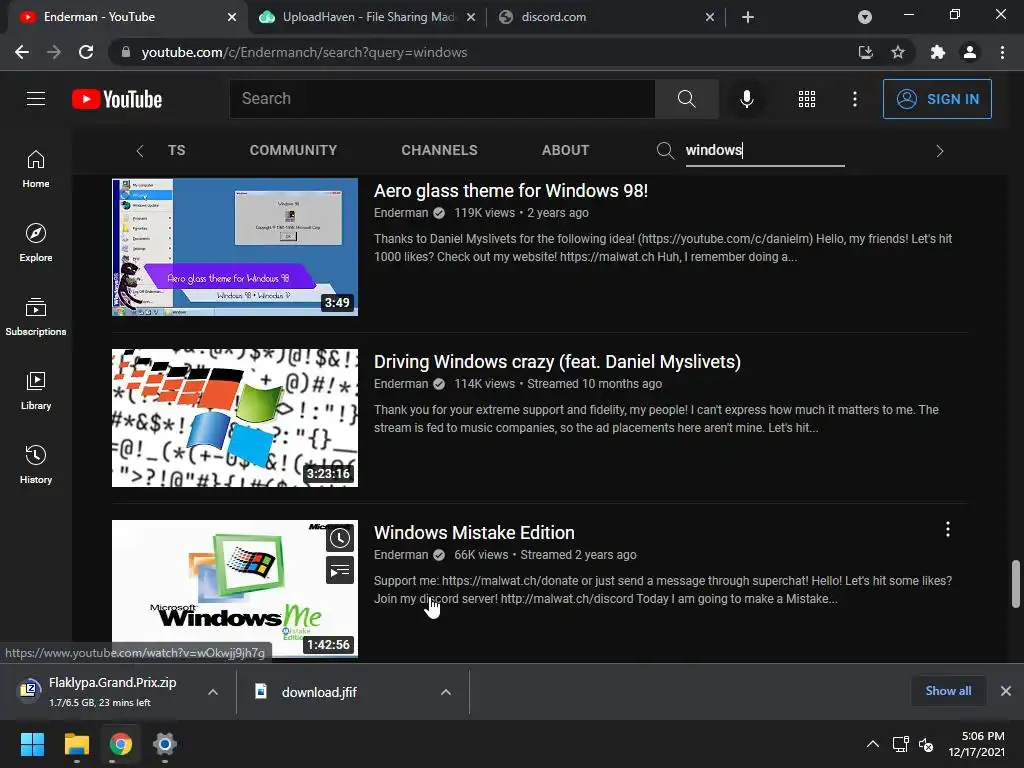Click Enderman channel name under Aero glass video
Viewport: 1024px width, 768px height.
(x=401, y=213)
